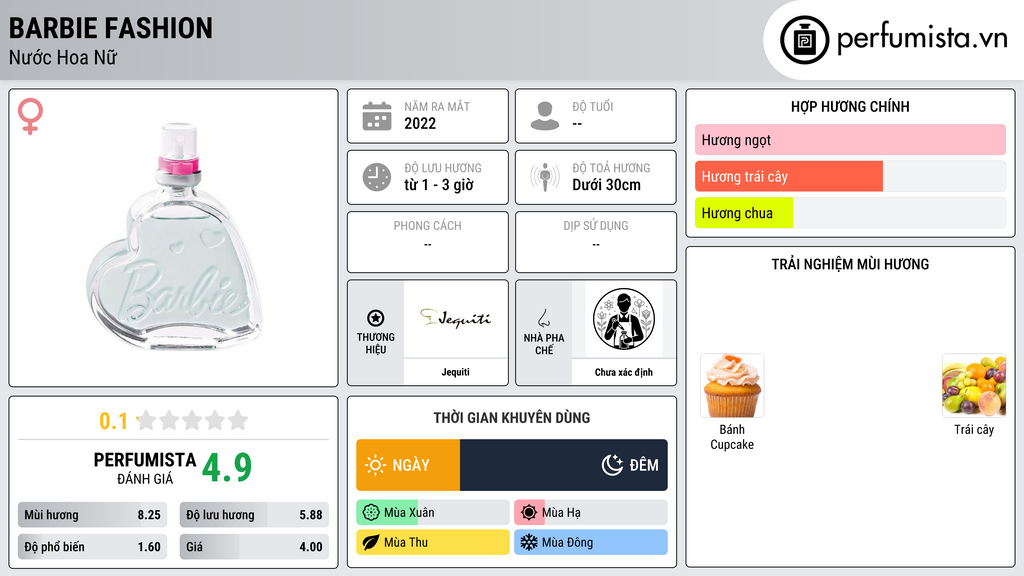
Task: Click the Hương trái cây accord bar
Action: click(850, 176)
